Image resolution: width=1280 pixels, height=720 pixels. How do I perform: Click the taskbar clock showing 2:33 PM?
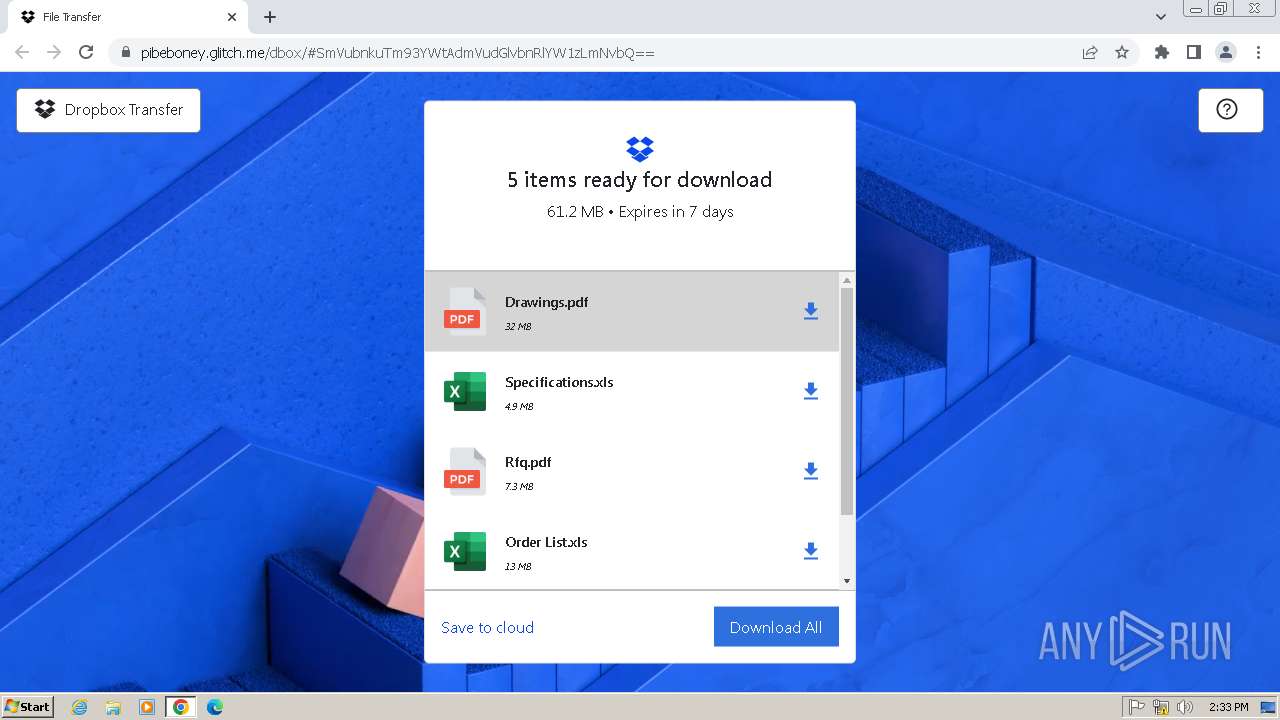click(x=1228, y=707)
